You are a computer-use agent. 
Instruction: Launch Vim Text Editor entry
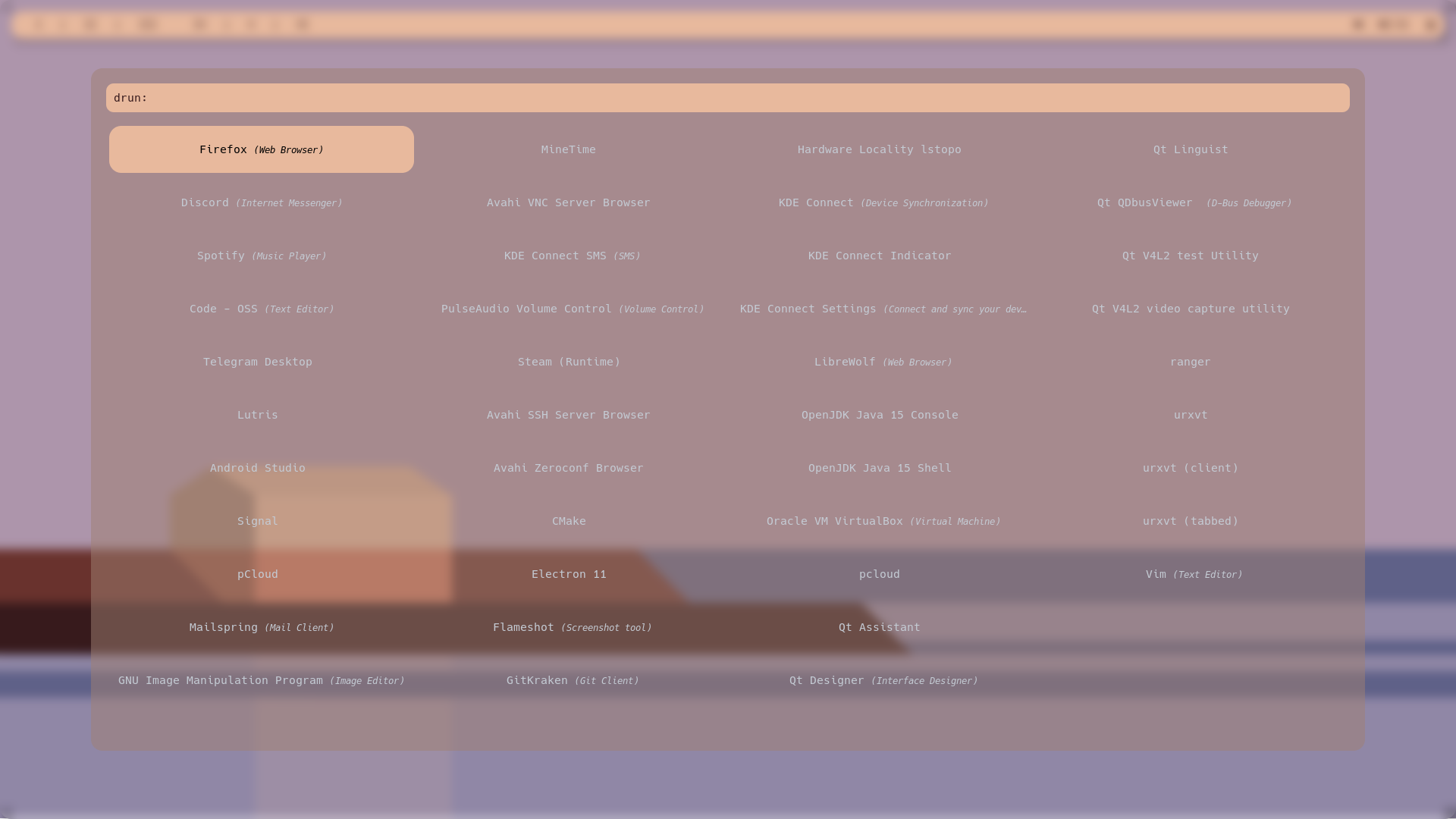coord(1194,574)
